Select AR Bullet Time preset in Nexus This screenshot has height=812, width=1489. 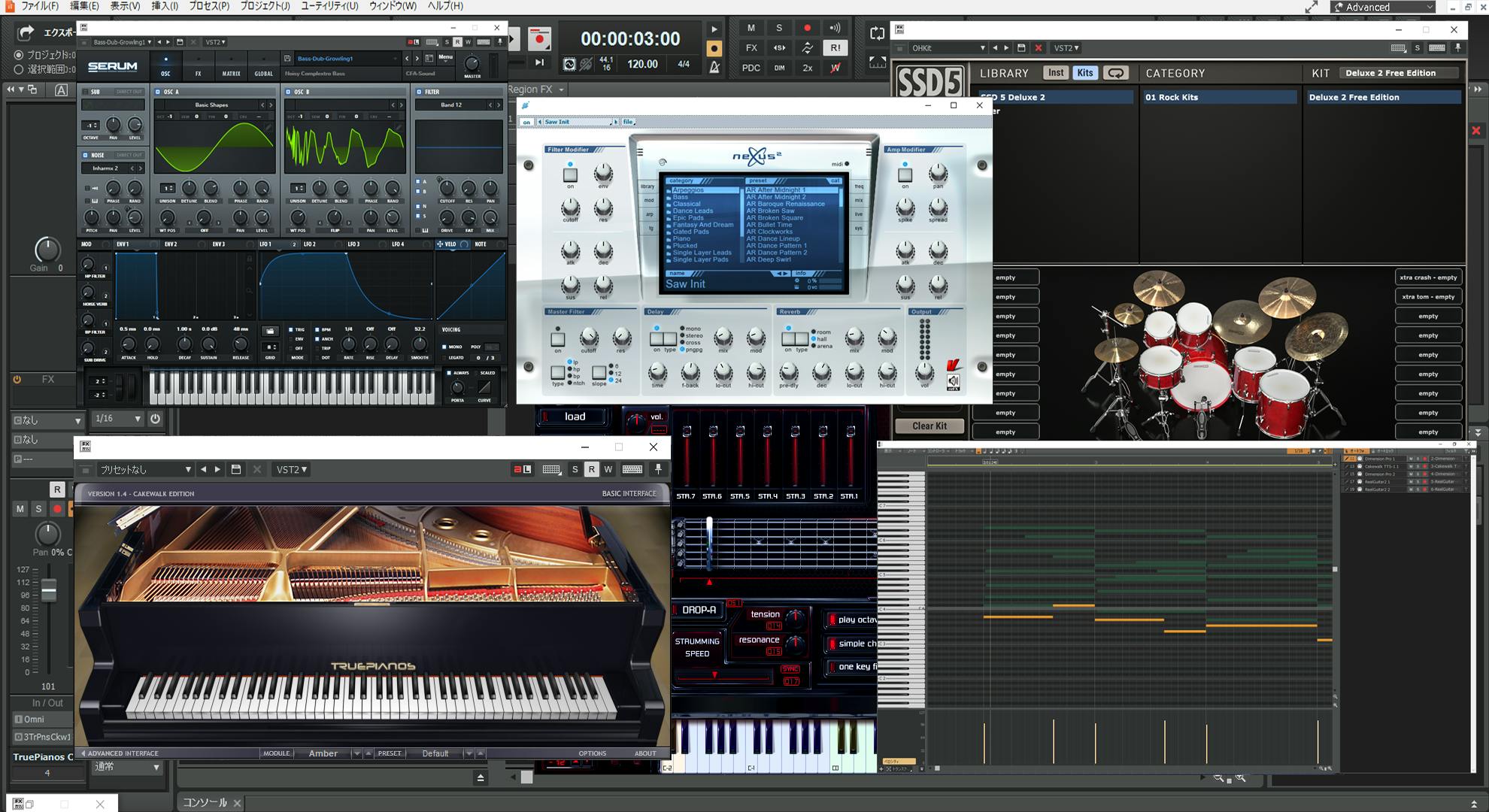click(x=769, y=225)
